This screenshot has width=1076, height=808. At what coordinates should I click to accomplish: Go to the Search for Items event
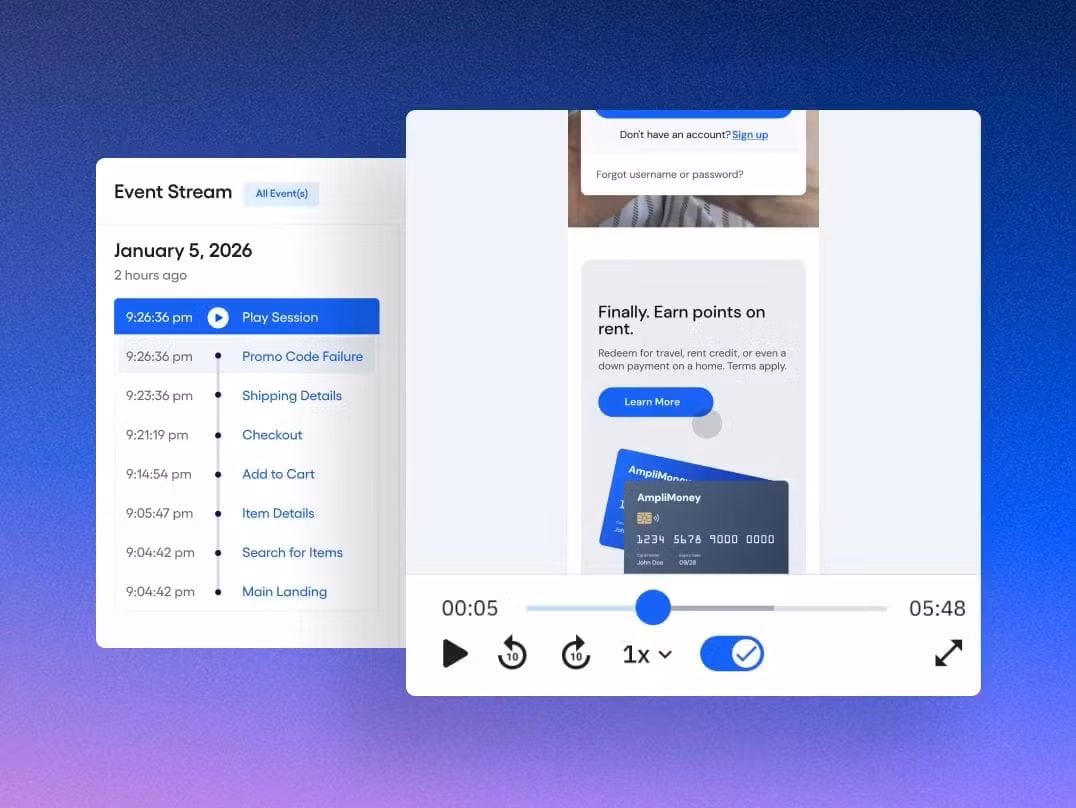point(292,552)
